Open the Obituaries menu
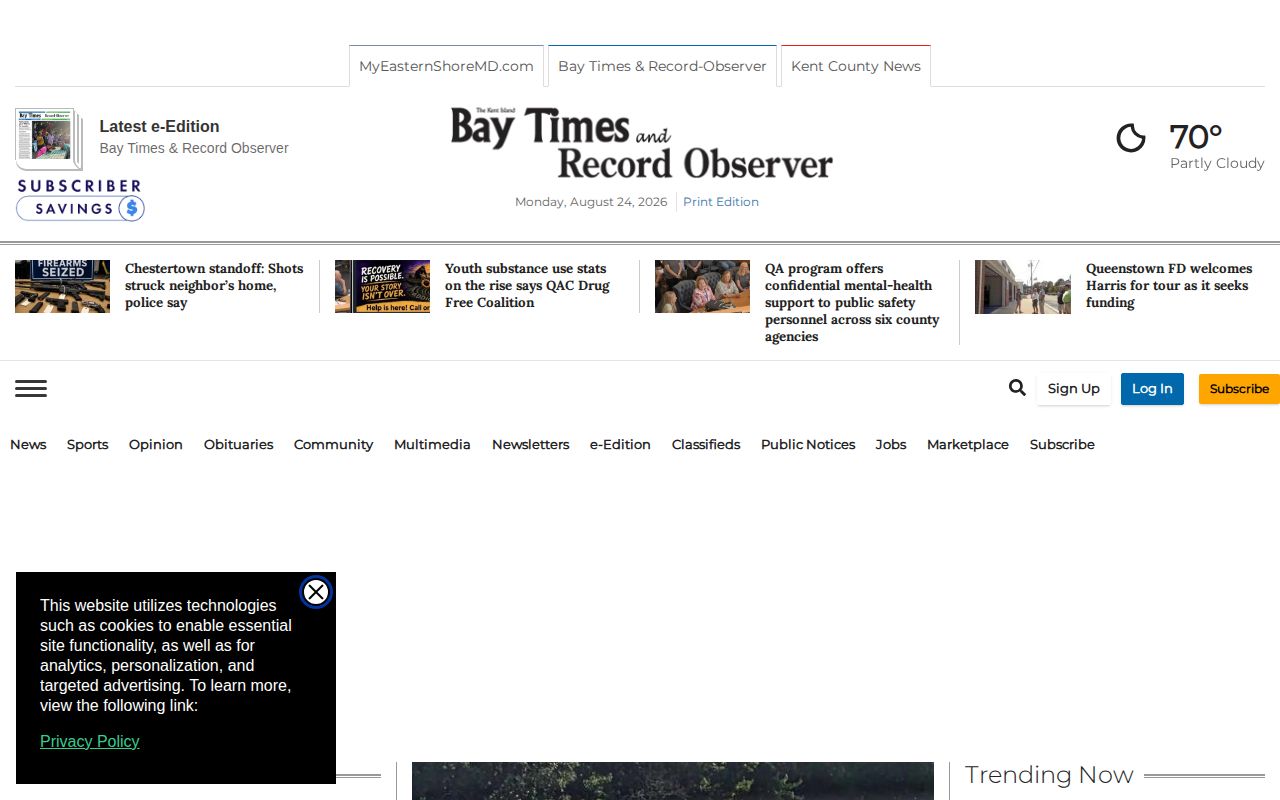Screen dimensions: 1280x800 pyautogui.click(x=239, y=444)
